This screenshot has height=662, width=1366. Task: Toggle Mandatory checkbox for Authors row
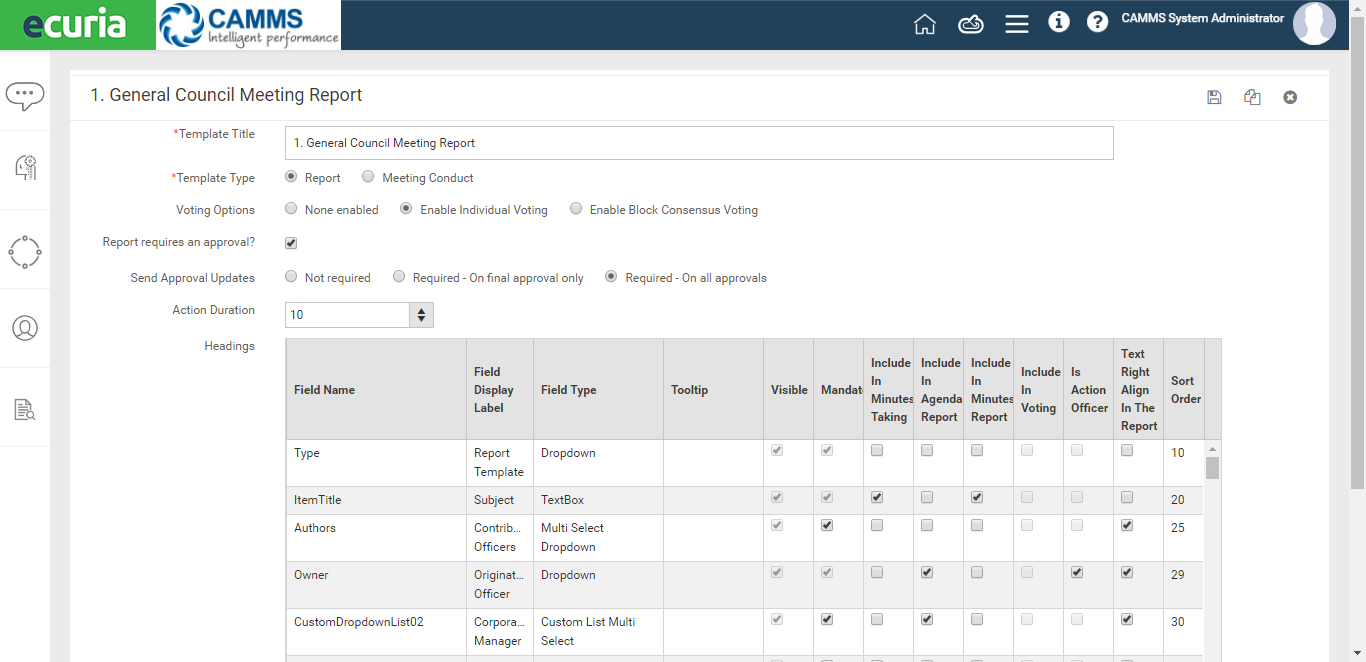point(827,525)
